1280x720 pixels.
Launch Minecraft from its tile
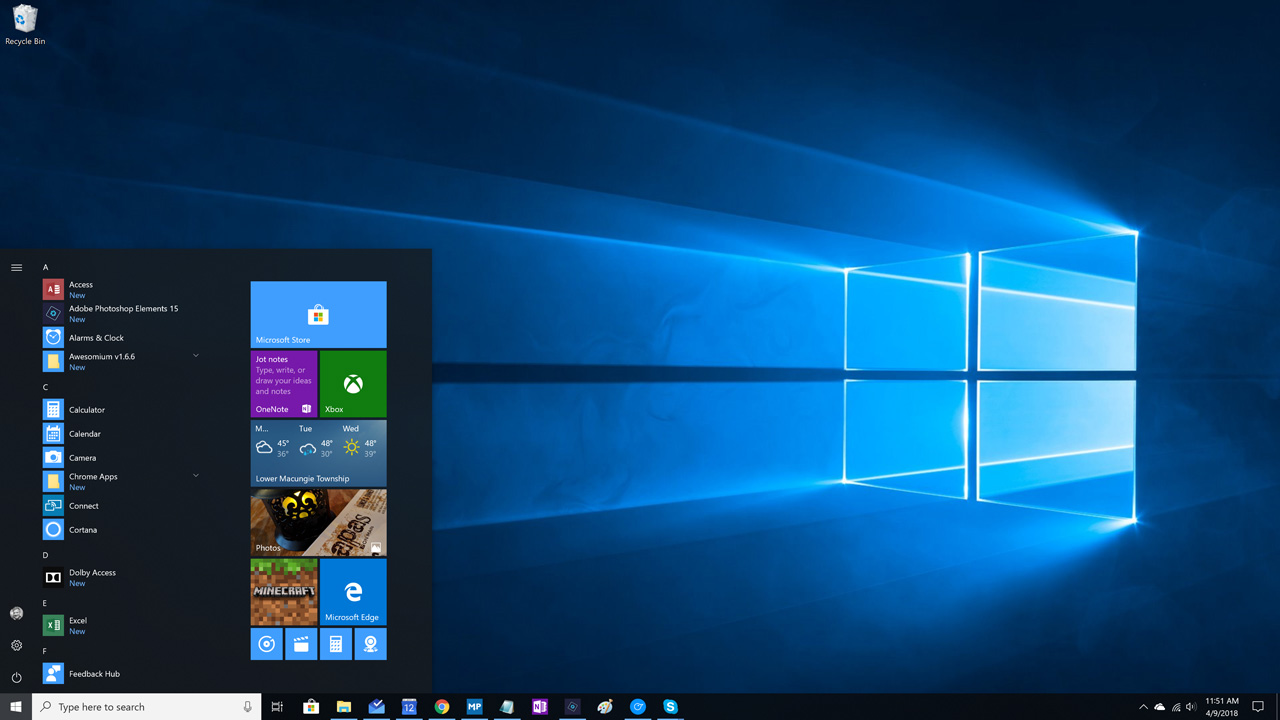(283, 591)
